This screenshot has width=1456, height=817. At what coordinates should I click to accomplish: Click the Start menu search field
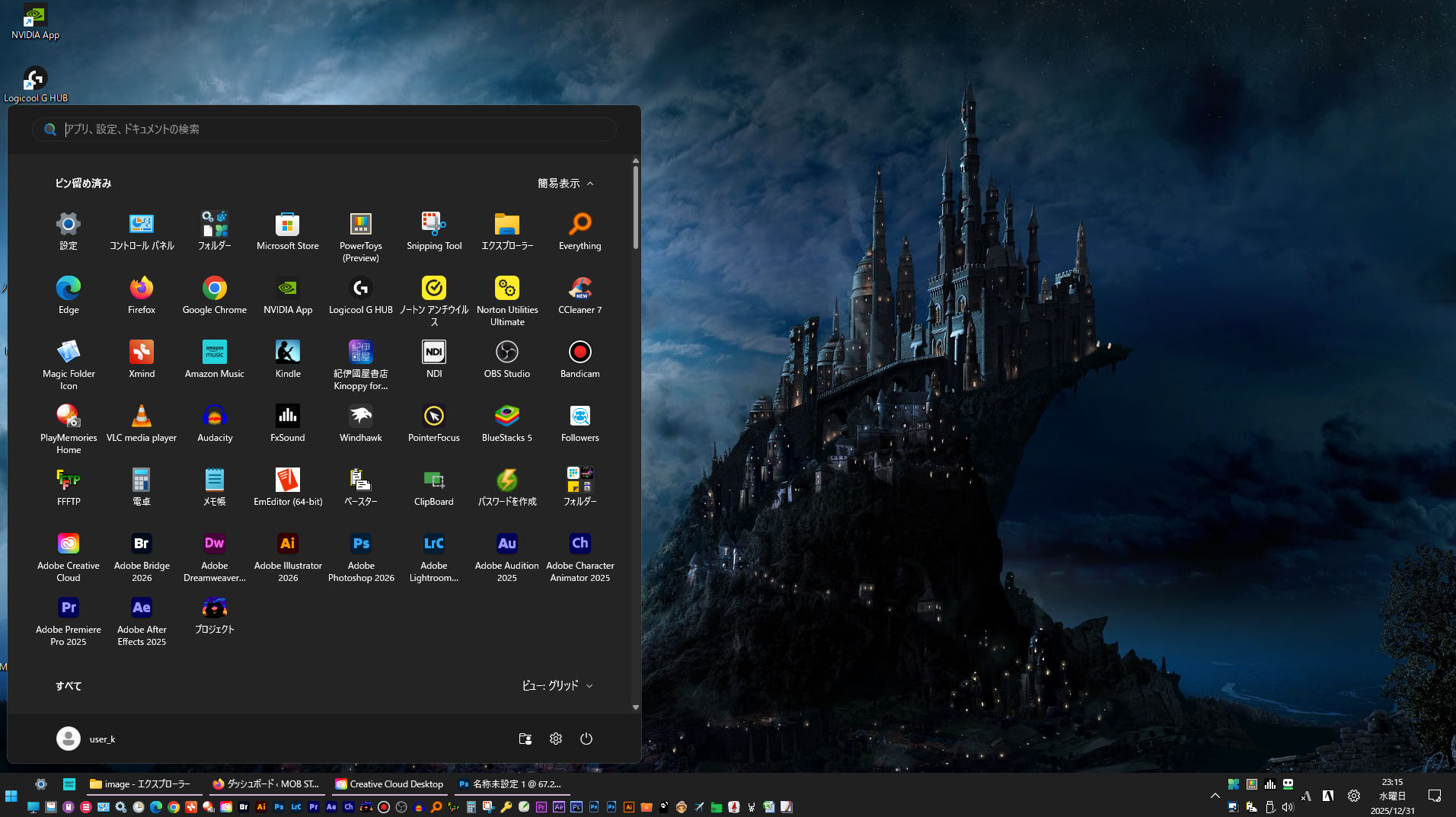click(324, 129)
